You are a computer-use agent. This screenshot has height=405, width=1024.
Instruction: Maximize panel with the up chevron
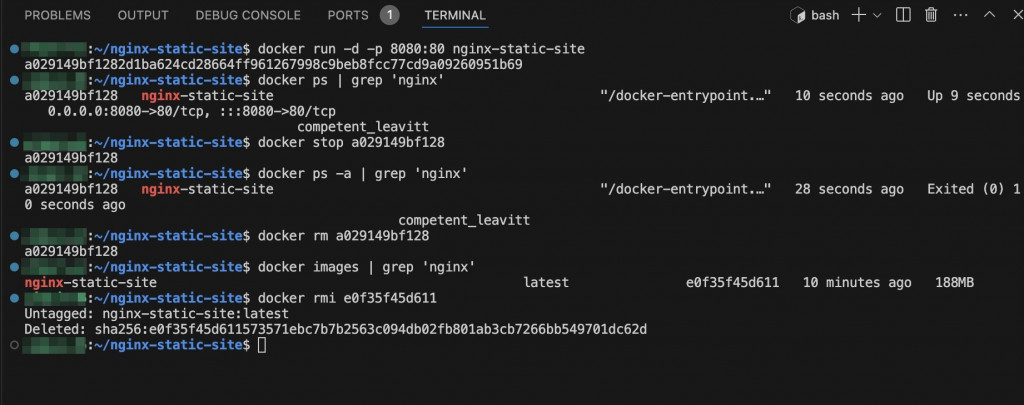click(989, 14)
